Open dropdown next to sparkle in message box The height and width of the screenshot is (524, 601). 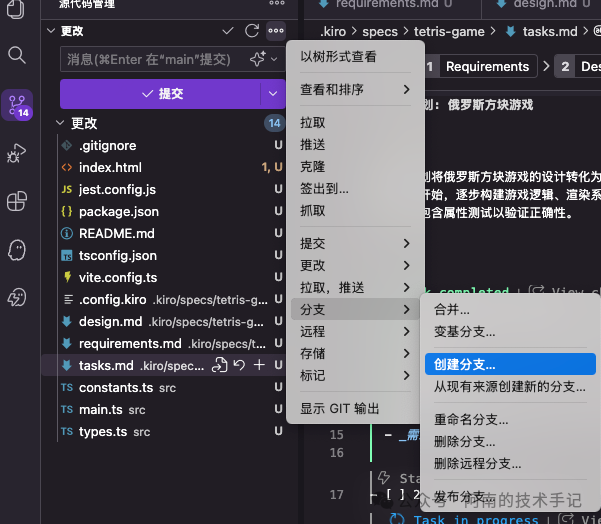[x=274, y=59]
